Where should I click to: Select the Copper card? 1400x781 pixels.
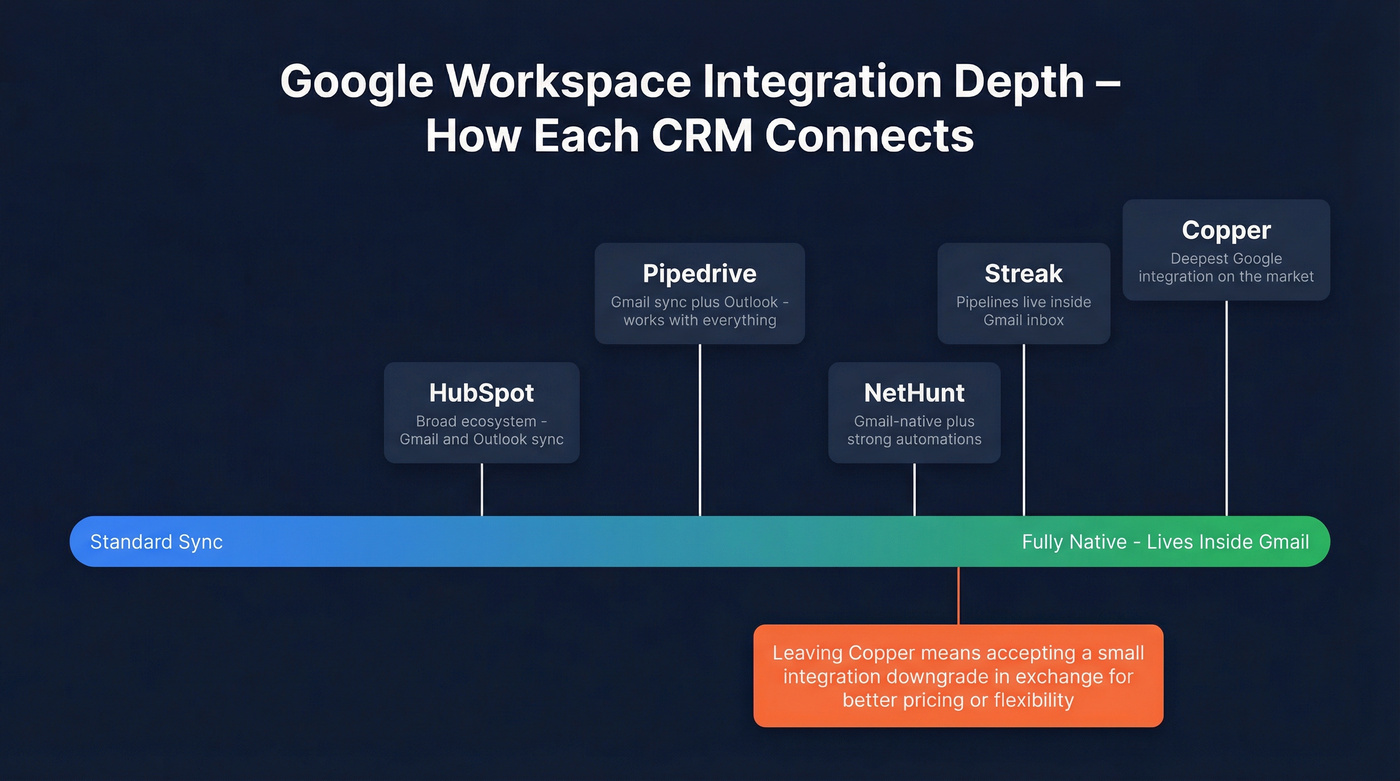point(1226,249)
